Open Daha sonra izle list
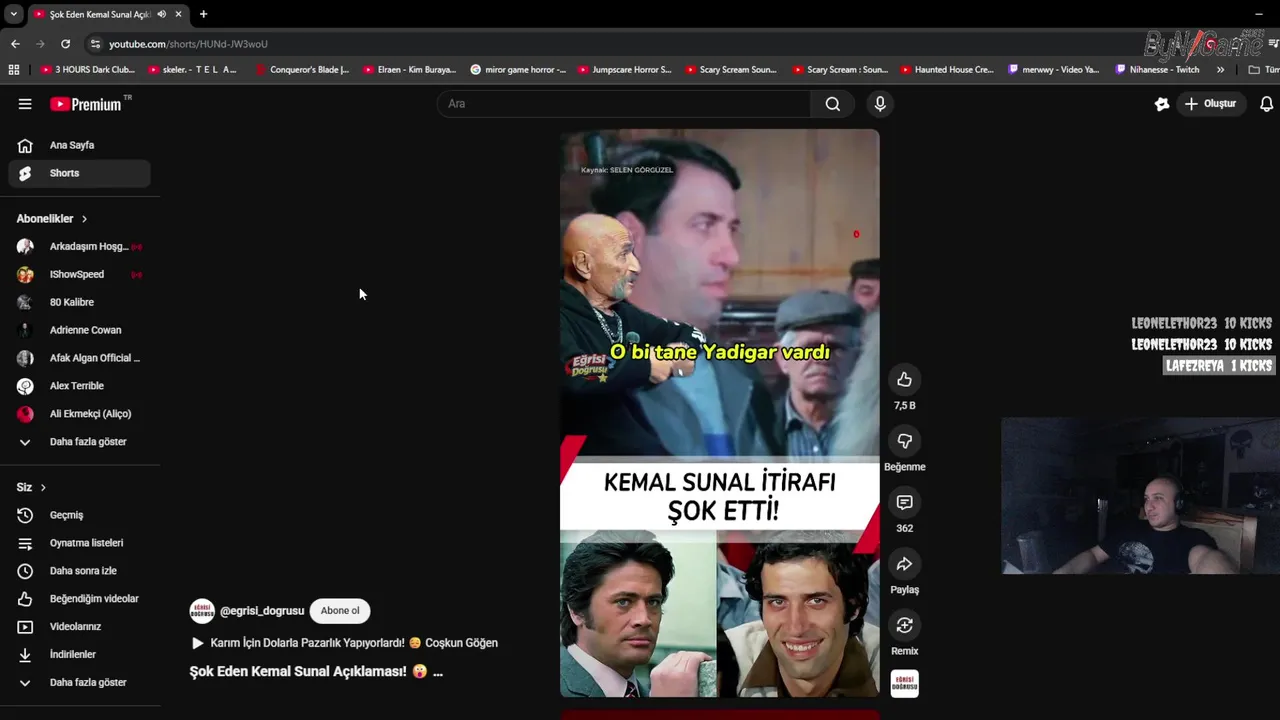This screenshot has width=1280, height=720. coord(80,571)
